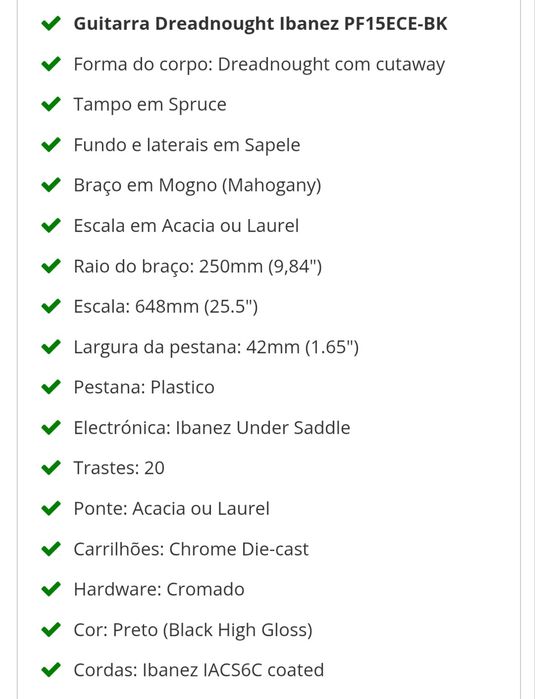Click the Electrónica: Ibanez Under Saddle text
535x699 pixels.
pyautogui.click(x=212, y=428)
